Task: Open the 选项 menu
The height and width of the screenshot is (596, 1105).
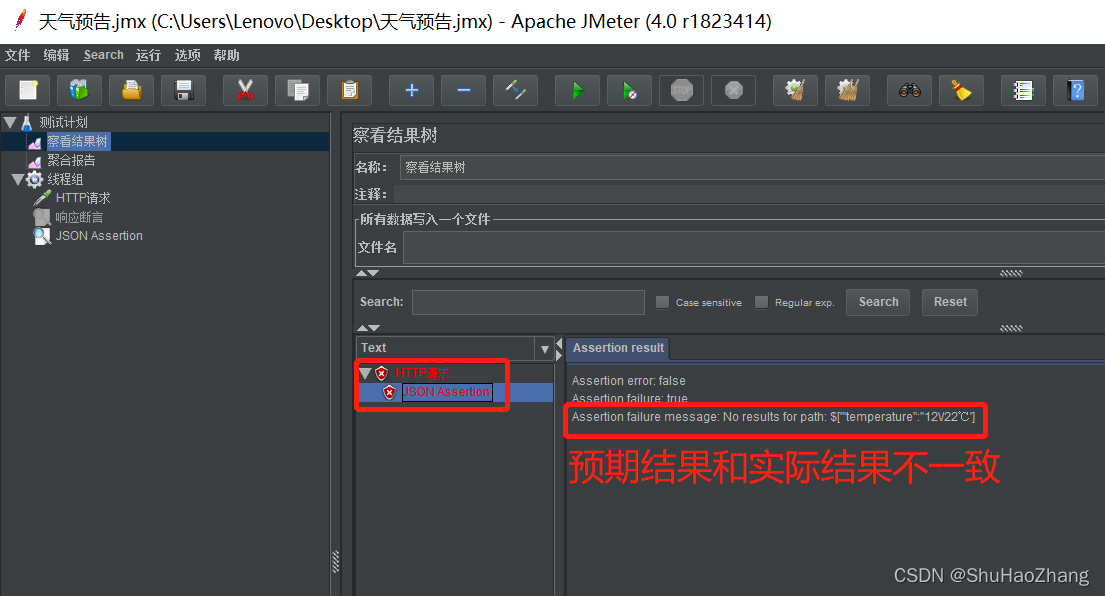Action: [x=187, y=55]
